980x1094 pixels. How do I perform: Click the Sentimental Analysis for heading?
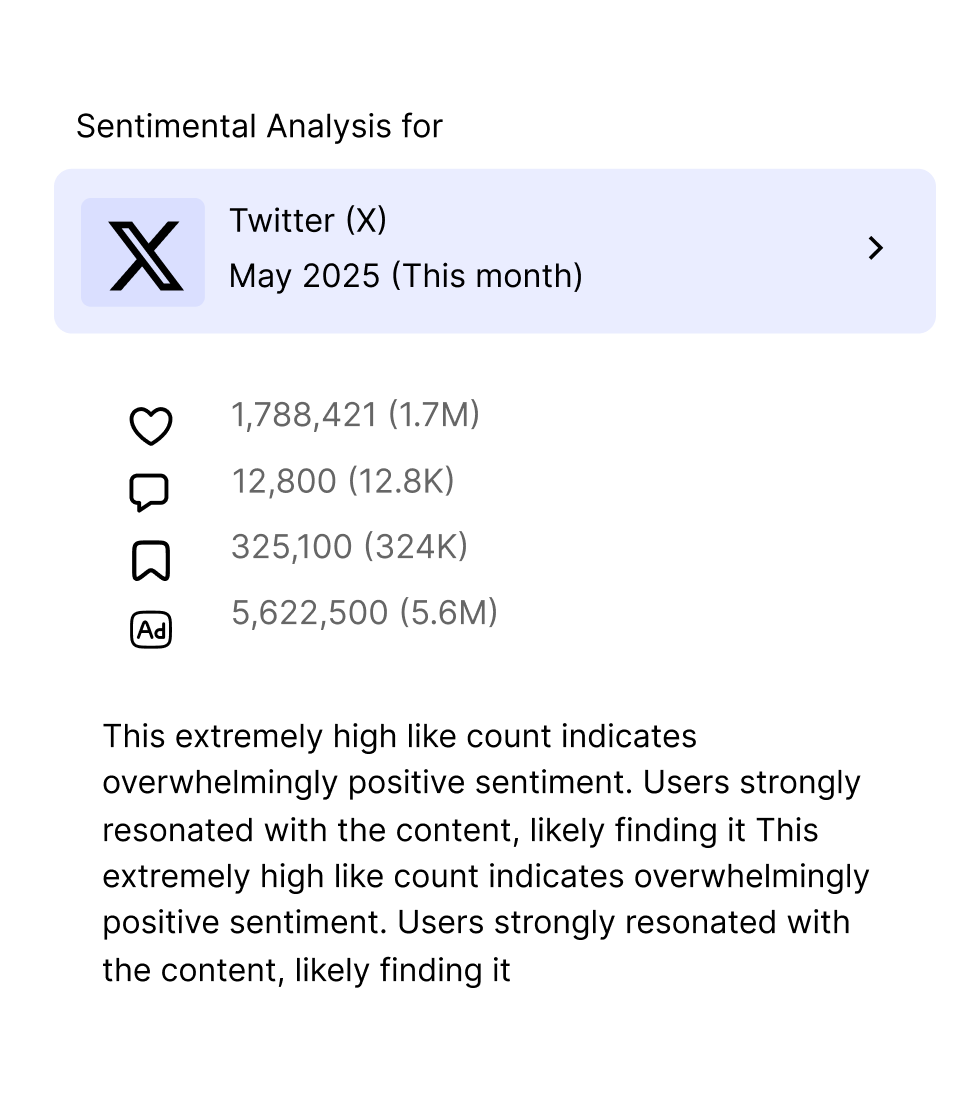click(x=259, y=127)
